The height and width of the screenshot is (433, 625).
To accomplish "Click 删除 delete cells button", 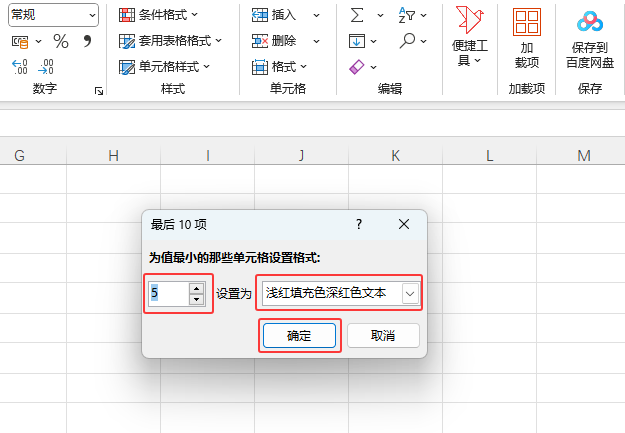I will point(274,41).
